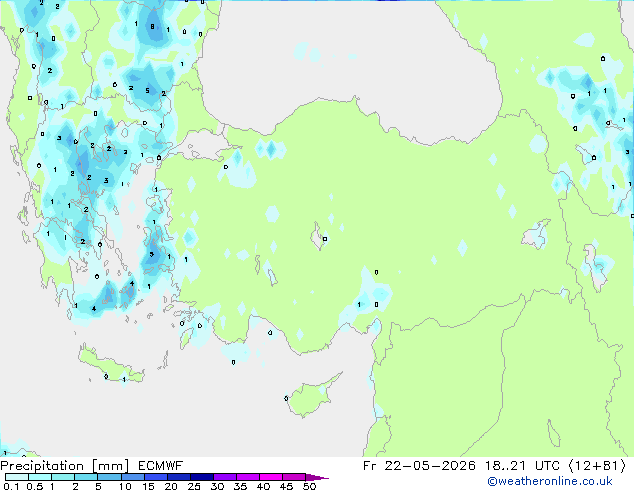Click the 25–30 mm dark navy swatch
The width and height of the screenshot is (634, 490).
(201, 477)
